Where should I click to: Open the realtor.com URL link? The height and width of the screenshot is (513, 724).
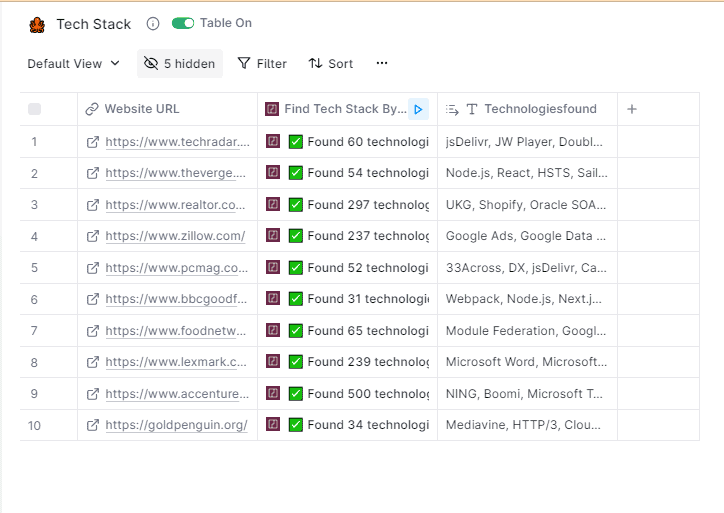click(175, 205)
